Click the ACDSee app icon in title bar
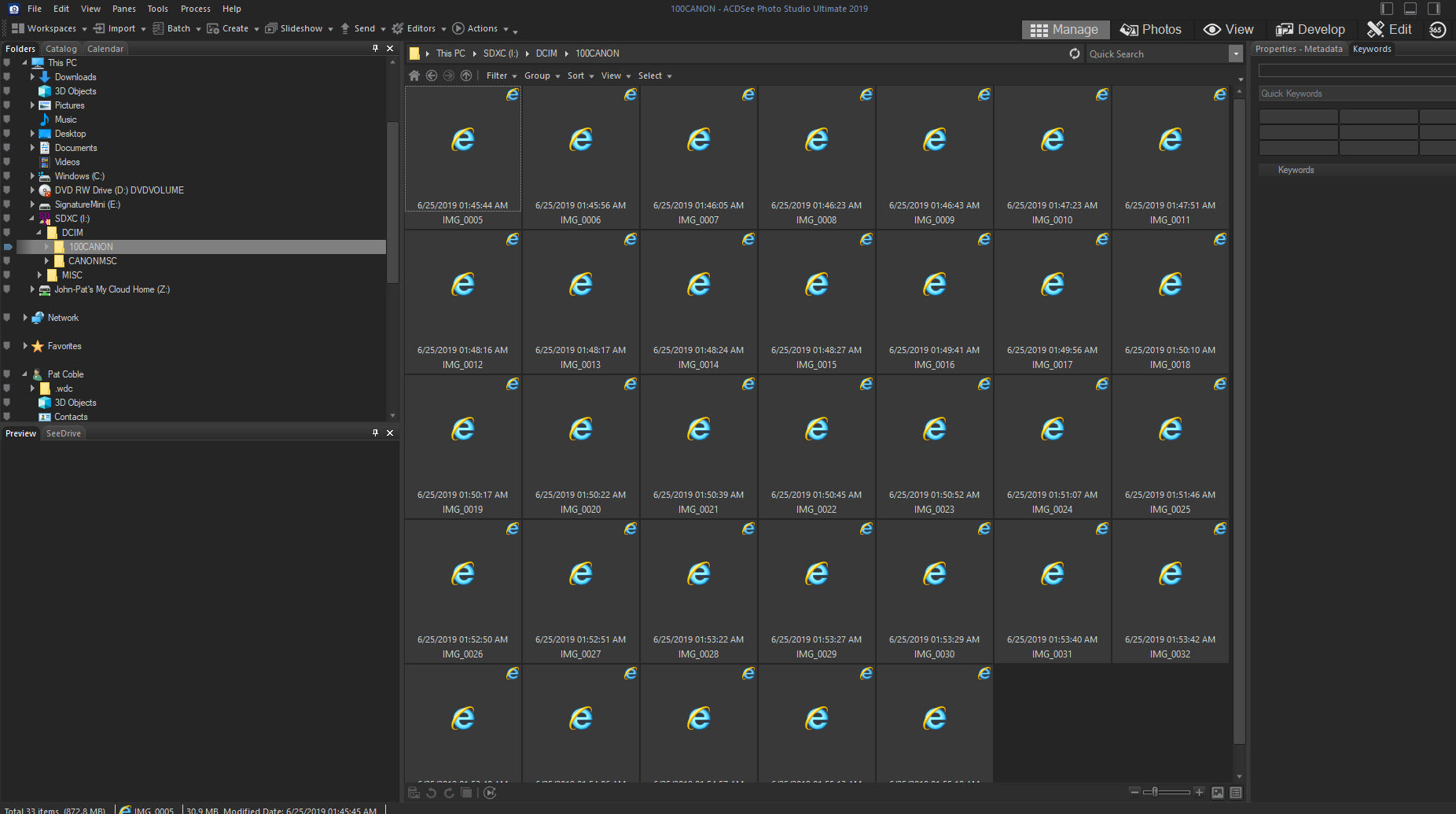 (13, 9)
